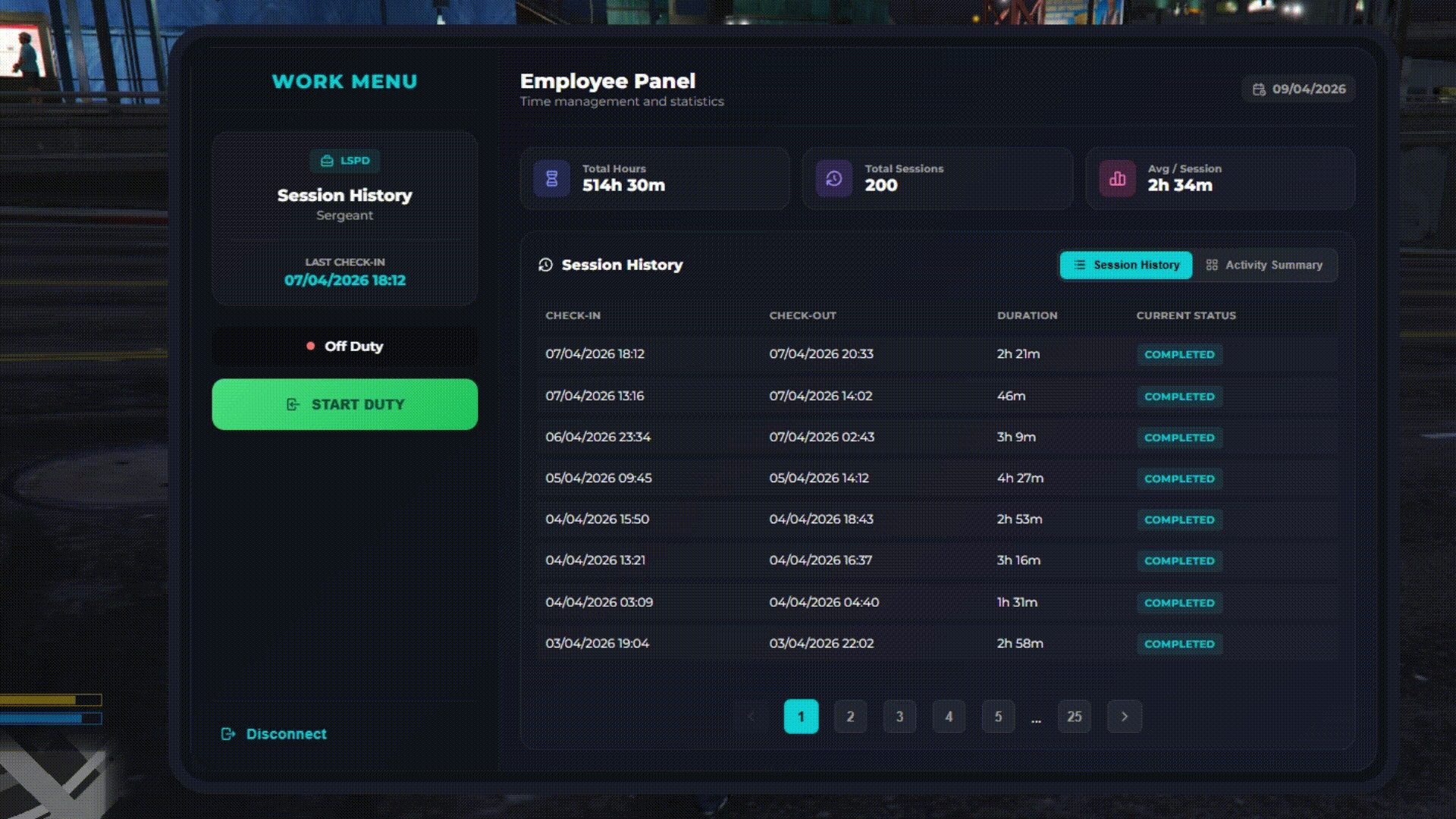The width and height of the screenshot is (1456, 819).
Task: Click the clock icon beside Total Sessions
Action: point(833,178)
